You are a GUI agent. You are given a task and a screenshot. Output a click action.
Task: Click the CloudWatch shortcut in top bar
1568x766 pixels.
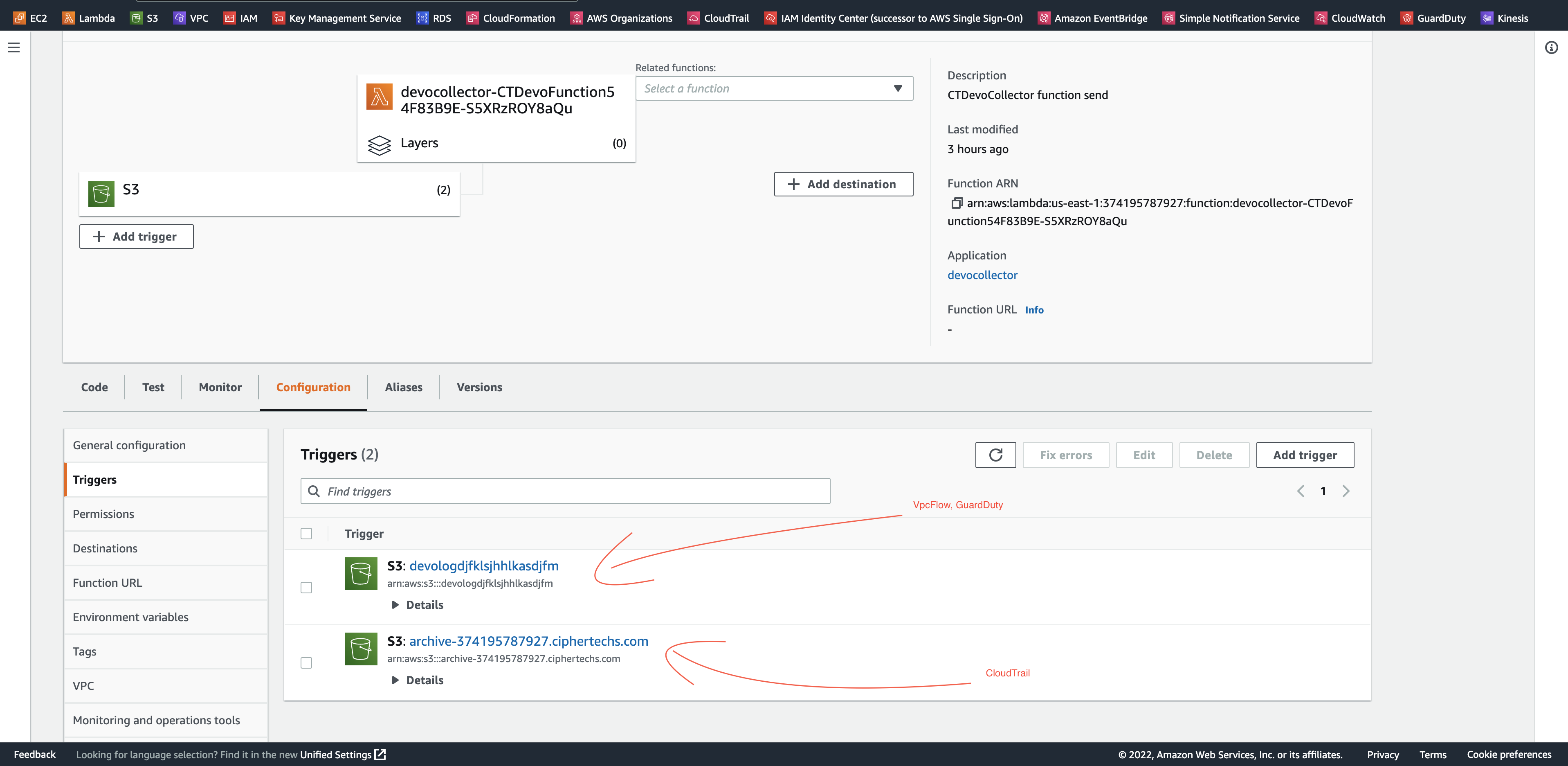pos(1350,18)
